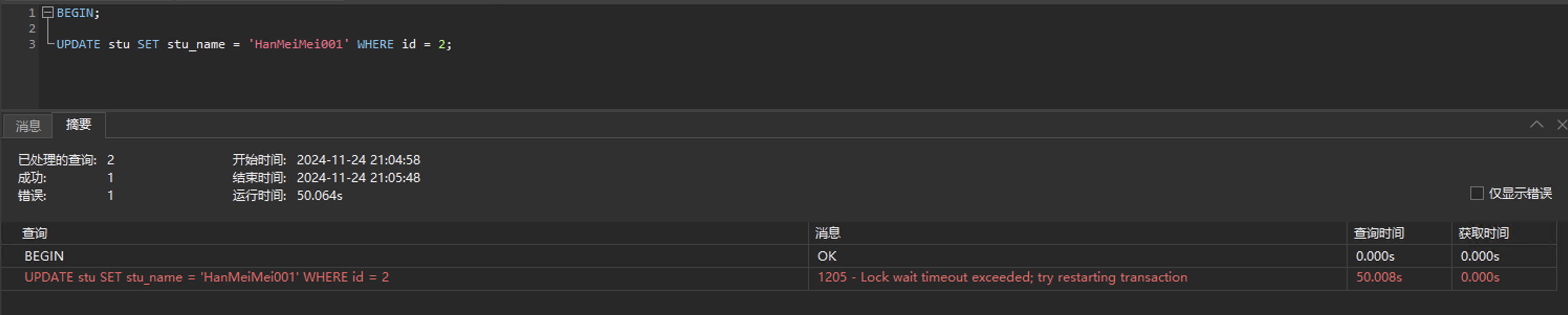
Task: Click the BEGIN keyword in the editor
Action: coord(75,13)
